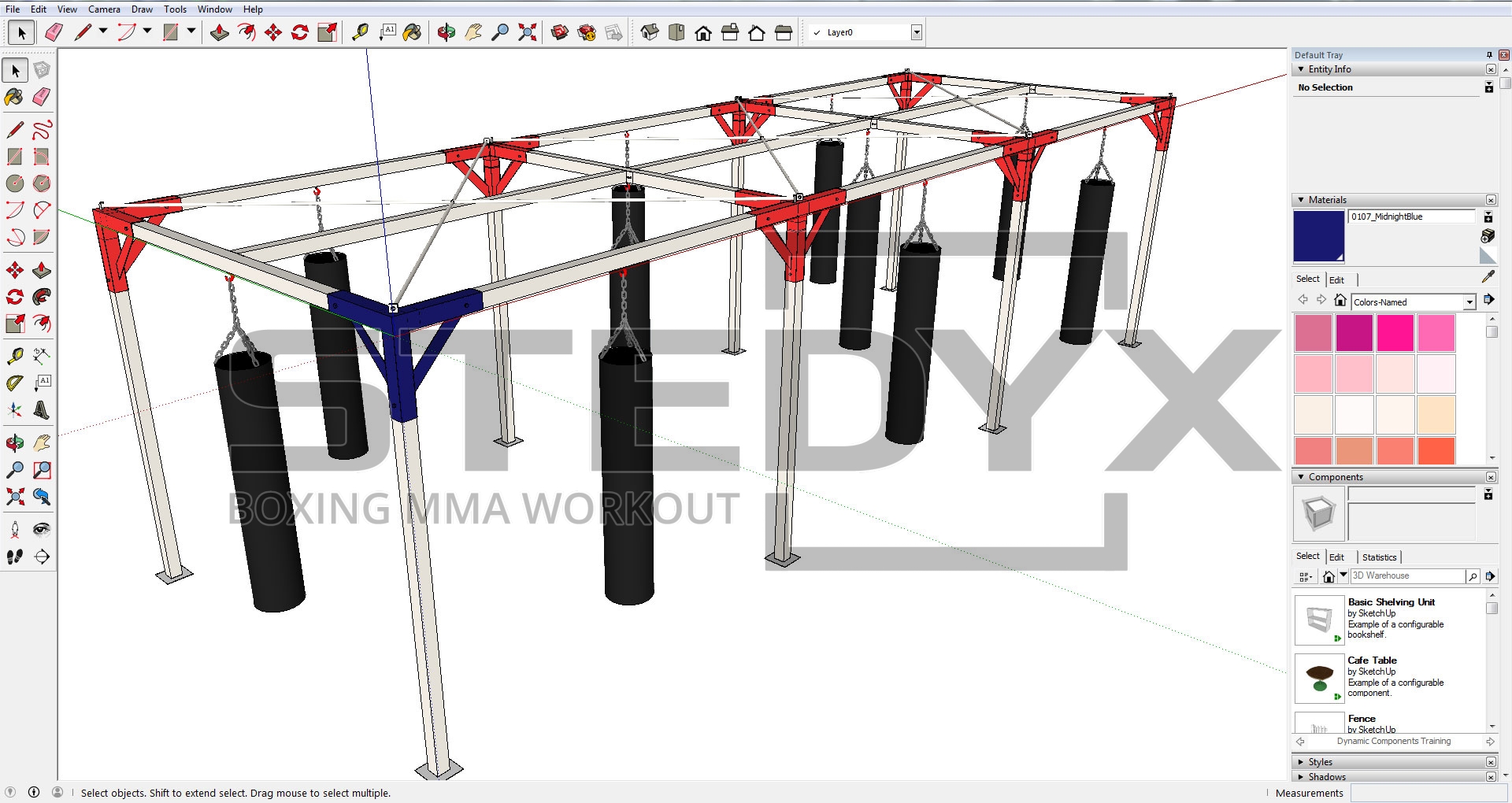This screenshot has width=1512, height=803.
Task: Switch to Front view house icon
Action: pos(703,32)
